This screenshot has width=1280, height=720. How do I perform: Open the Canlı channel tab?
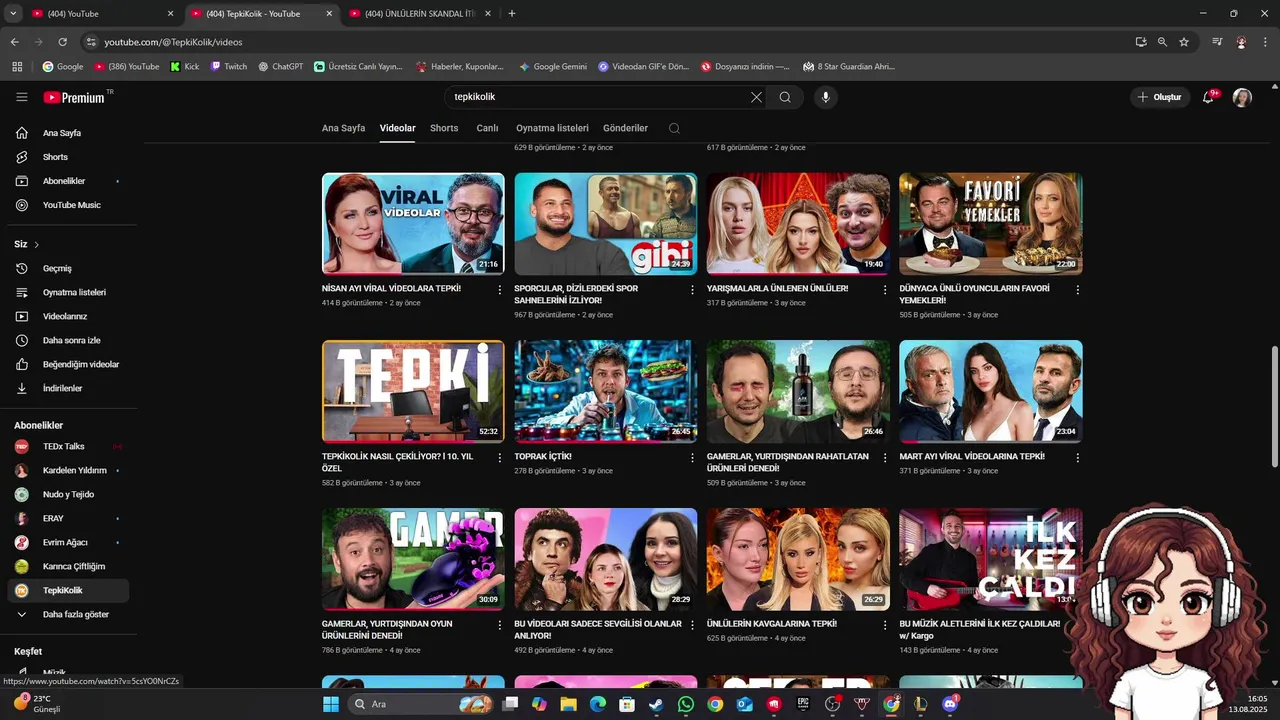(x=487, y=128)
